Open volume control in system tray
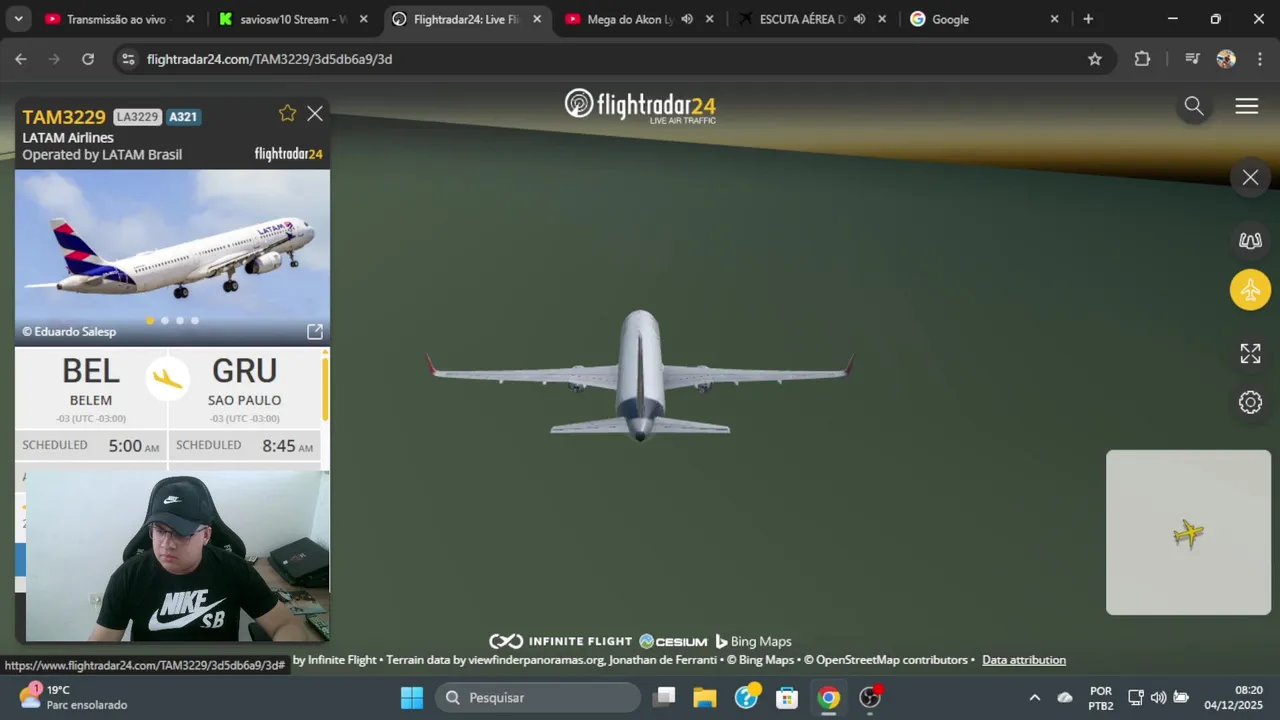The height and width of the screenshot is (720, 1280). (1158, 697)
